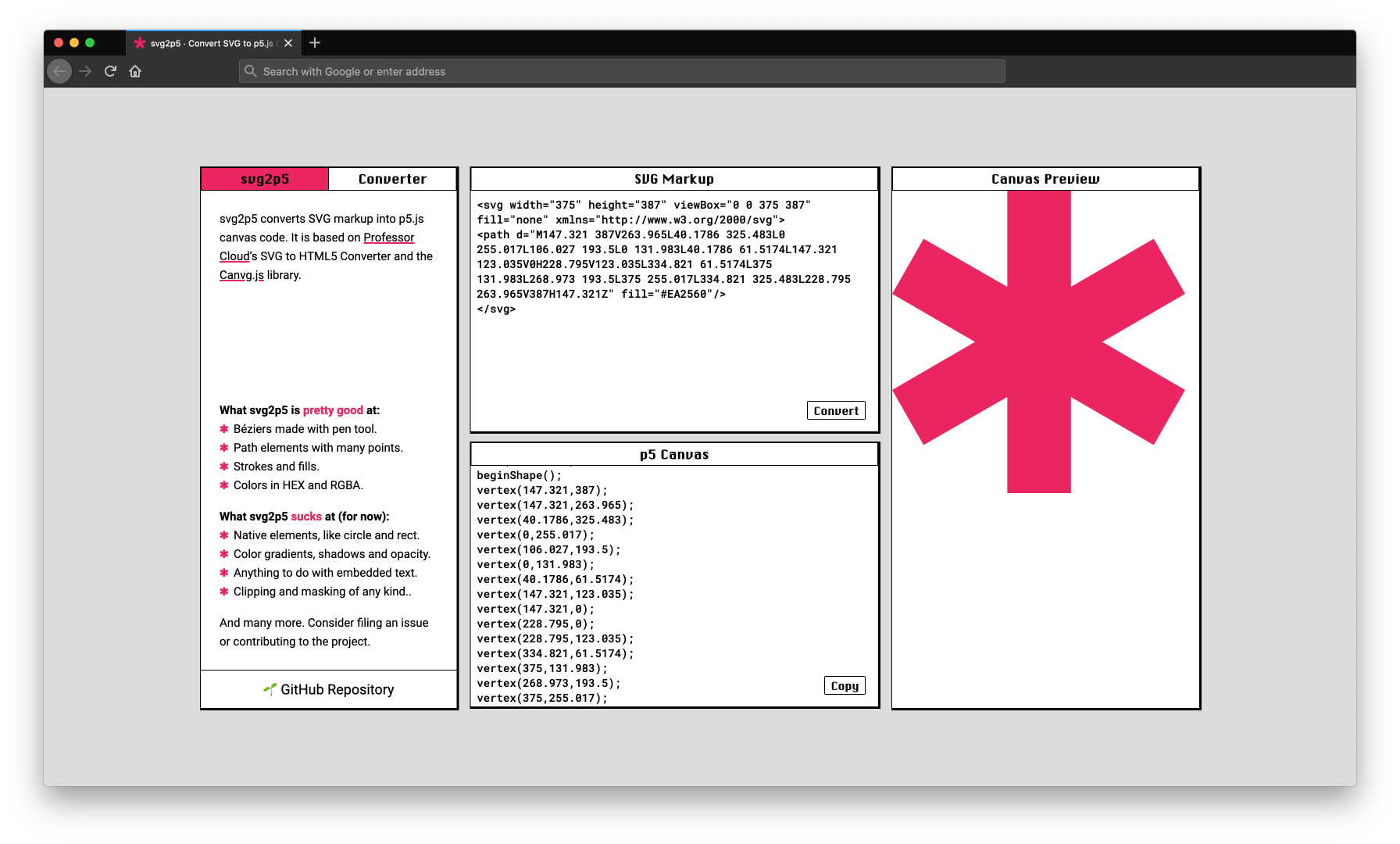Screen dimensions: 1400x844
Task: Click 'And many more. Consider filing an issue' text
Action: (324, 623)
